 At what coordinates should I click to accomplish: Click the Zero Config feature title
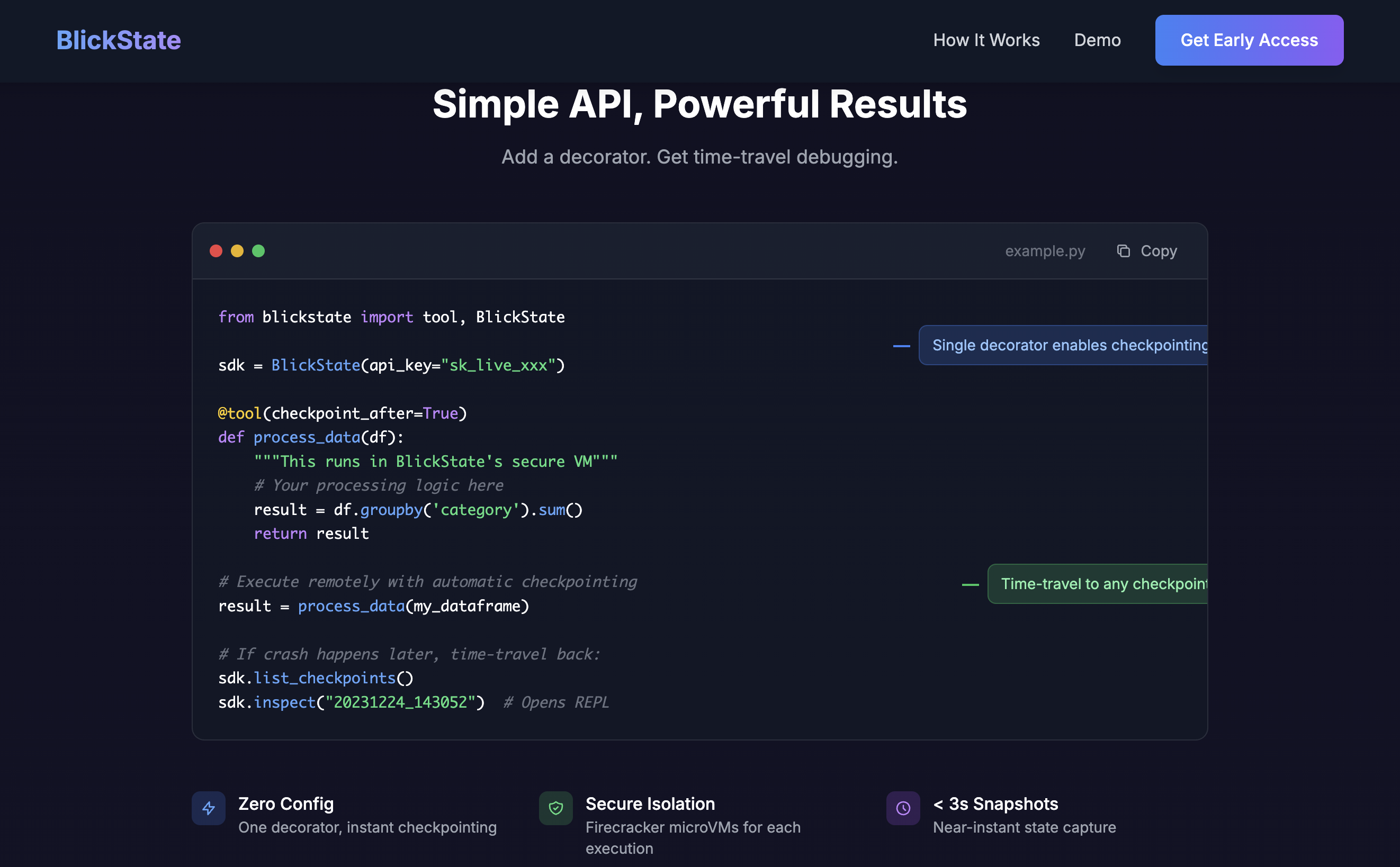click(x=285, y=804)
